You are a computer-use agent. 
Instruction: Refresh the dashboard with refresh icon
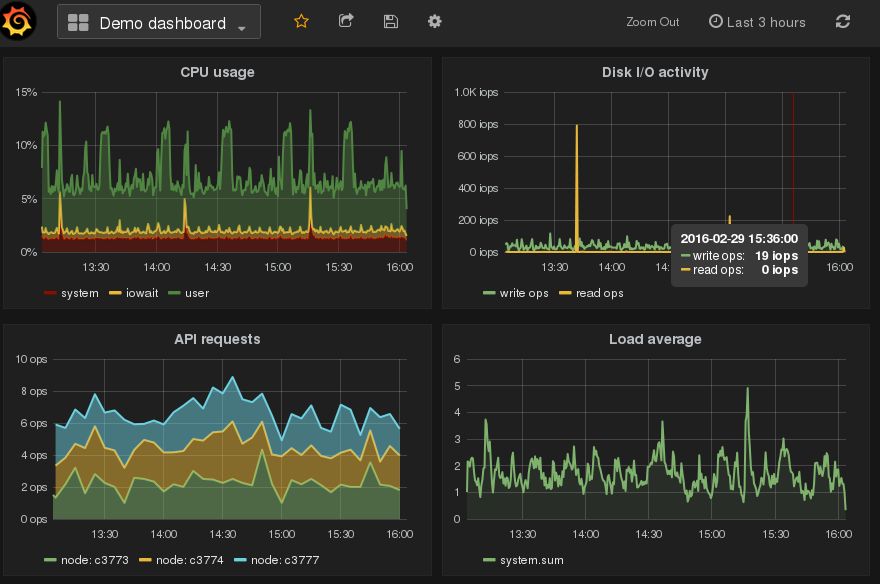[843, 21]
